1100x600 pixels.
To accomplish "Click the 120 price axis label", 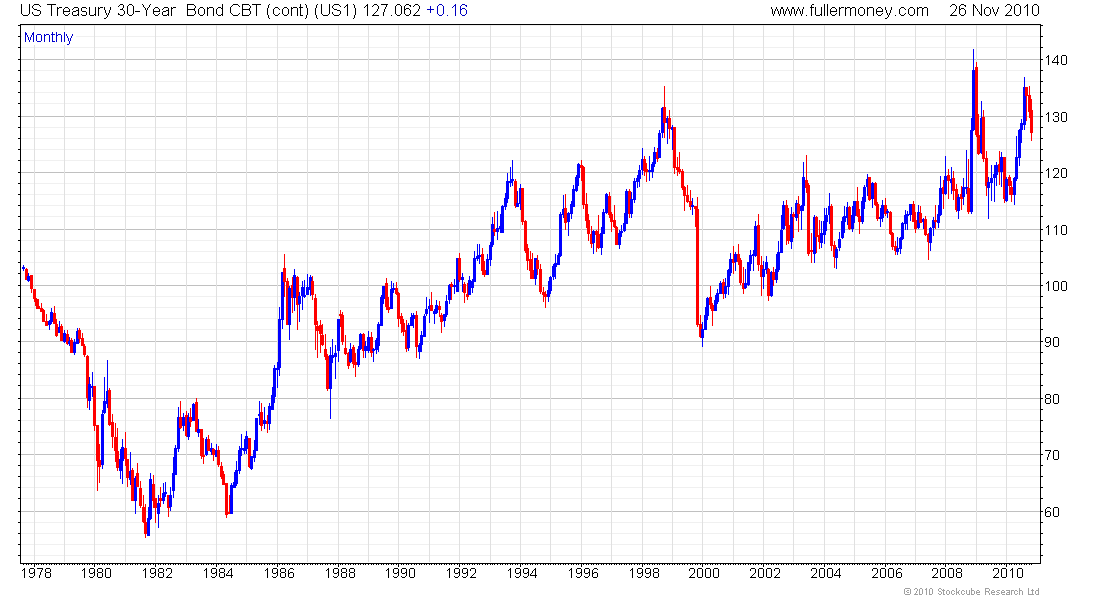I will point(1056,173).
